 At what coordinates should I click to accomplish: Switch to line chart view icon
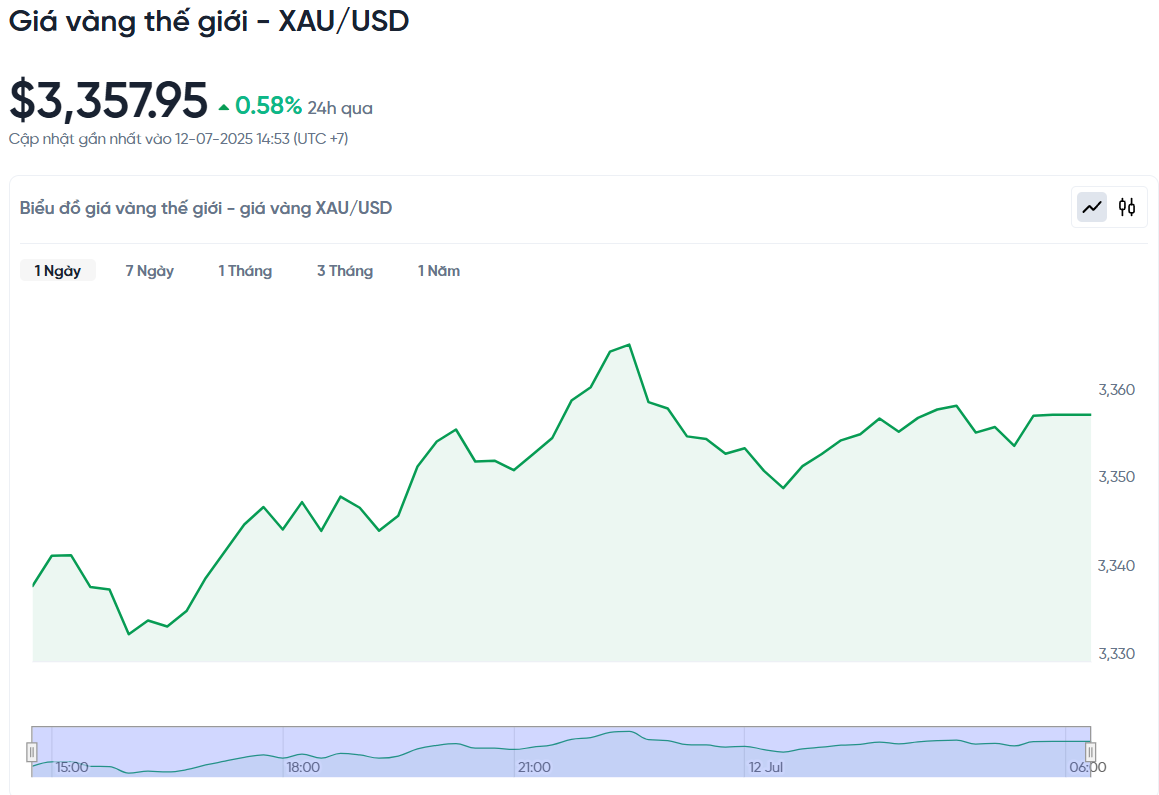coord(1092,208)
